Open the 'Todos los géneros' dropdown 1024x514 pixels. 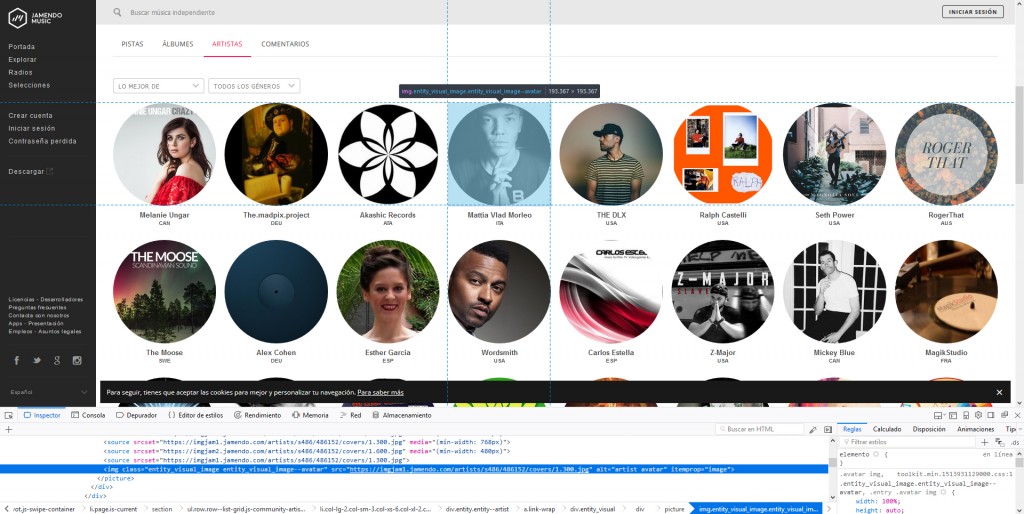(253, 86)
